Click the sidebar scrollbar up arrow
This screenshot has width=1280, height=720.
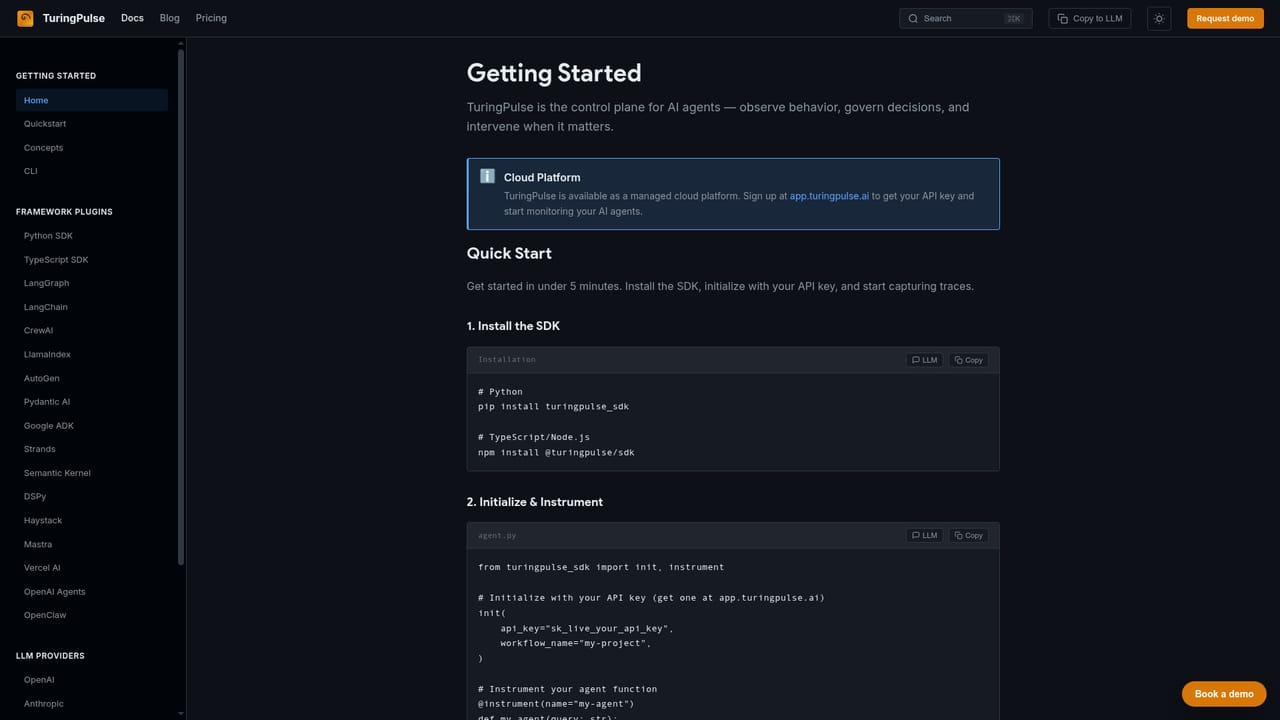coord(181,43)
